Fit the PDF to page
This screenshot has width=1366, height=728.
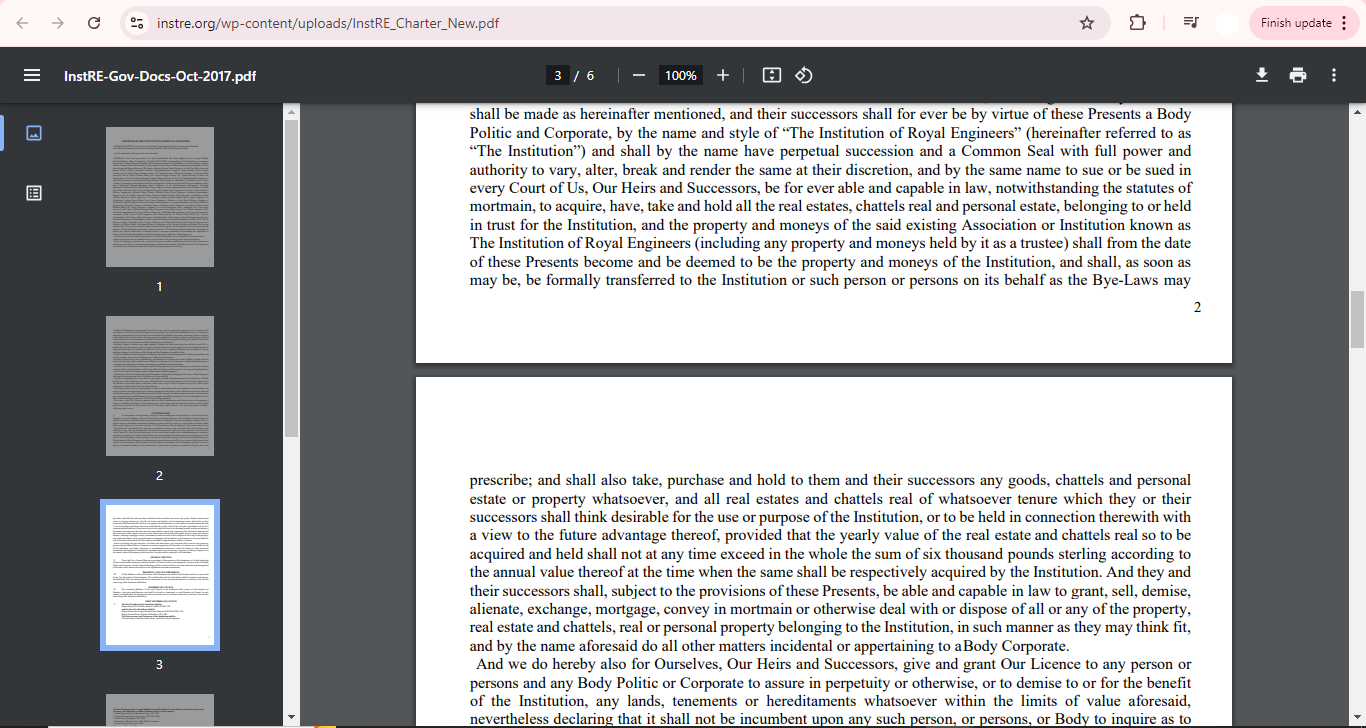tap(771, 75)
